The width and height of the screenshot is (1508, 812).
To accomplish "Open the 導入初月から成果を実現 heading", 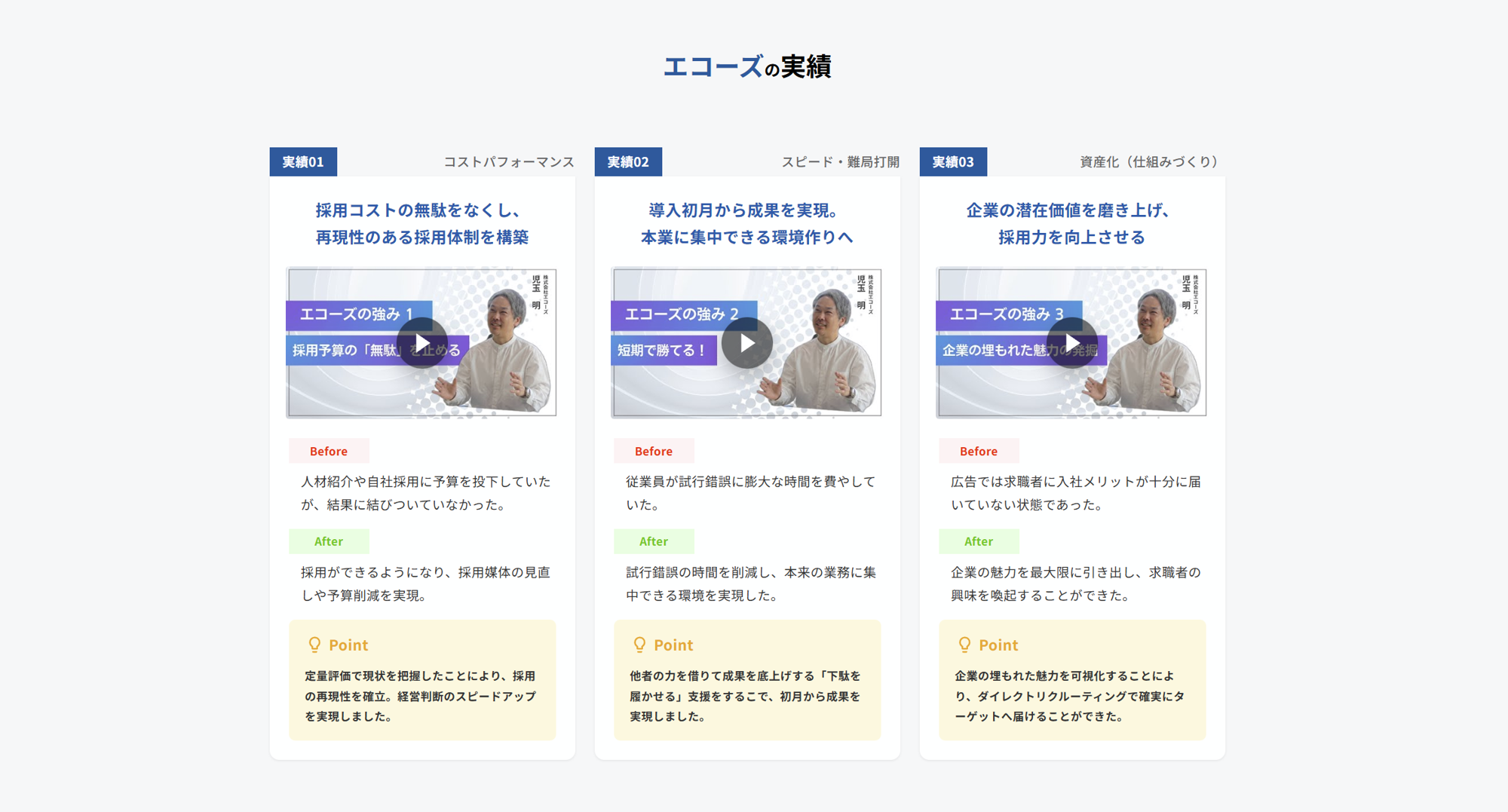I will coord(747,224).
